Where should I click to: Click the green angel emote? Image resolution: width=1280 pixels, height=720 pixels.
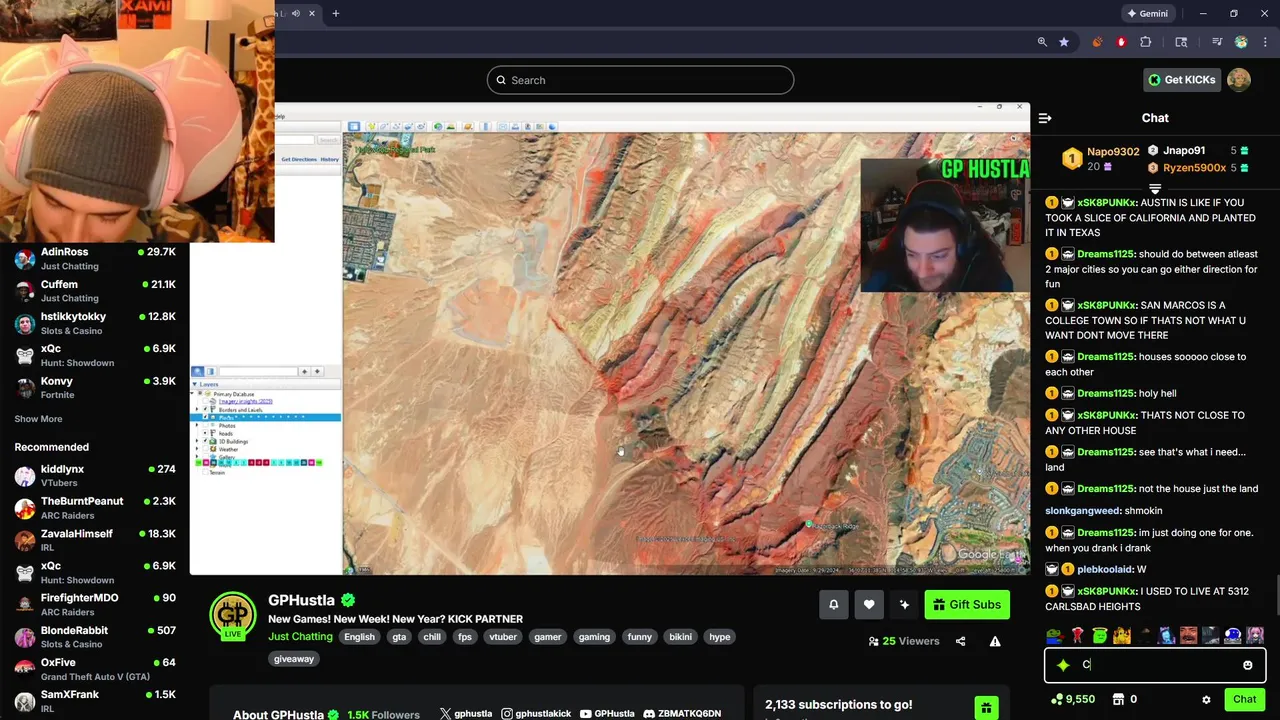click(x=1100, y=636)
